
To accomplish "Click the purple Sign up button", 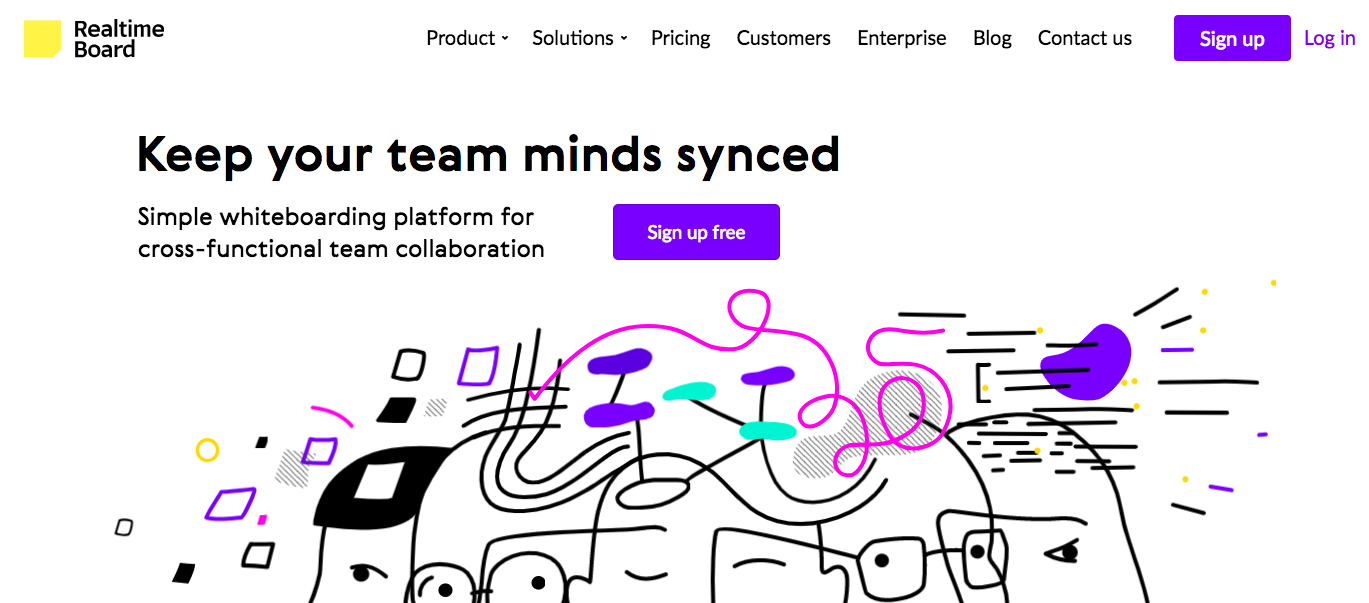I will [x=1232, y=38].
